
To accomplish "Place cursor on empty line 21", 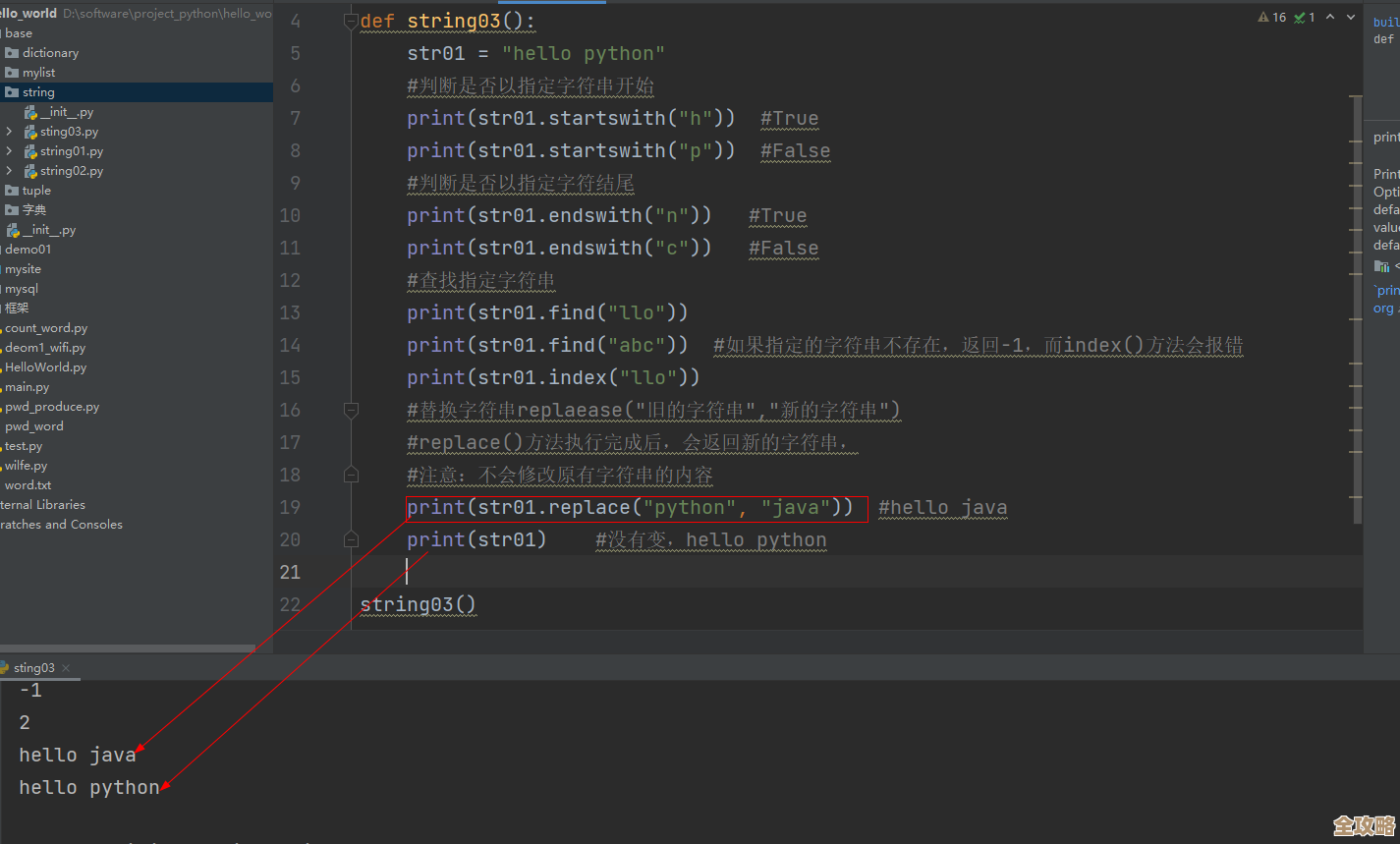I will (688, 572).
